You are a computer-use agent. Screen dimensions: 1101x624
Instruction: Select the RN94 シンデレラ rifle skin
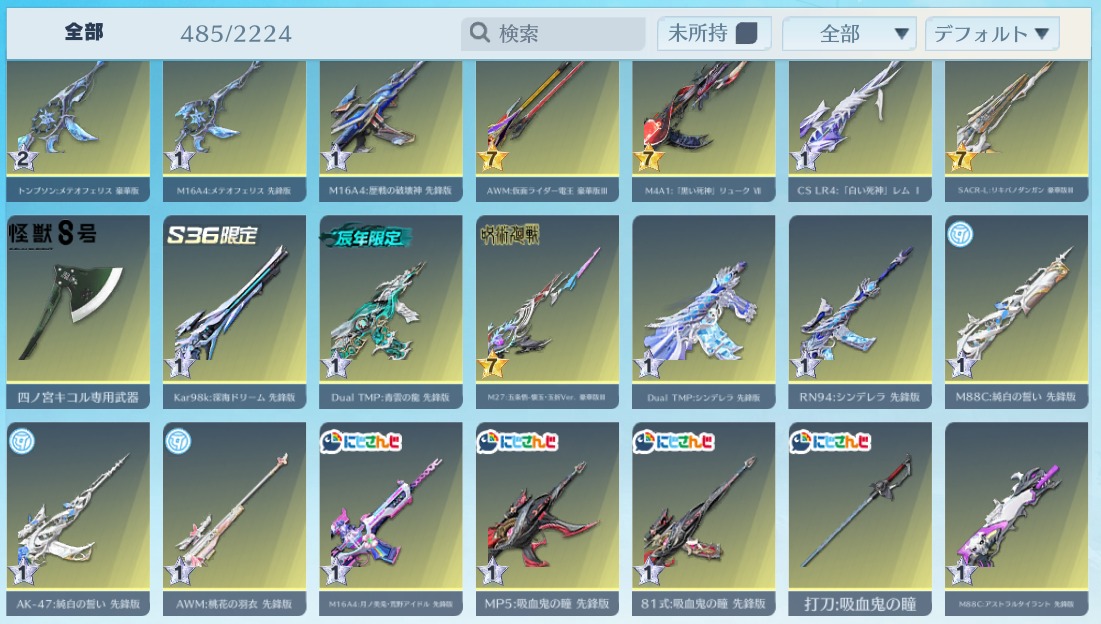[860, 311]
